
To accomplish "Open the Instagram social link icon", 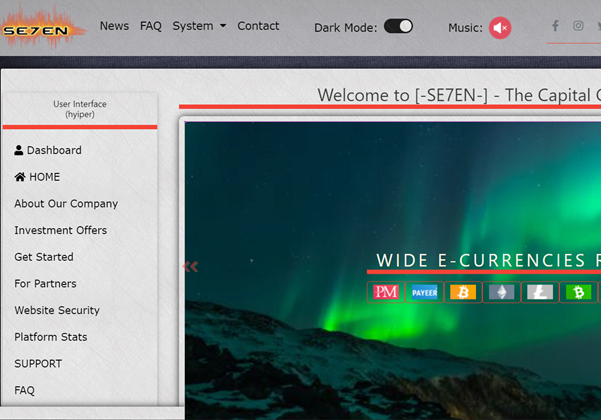I will [x=578, y=26].
